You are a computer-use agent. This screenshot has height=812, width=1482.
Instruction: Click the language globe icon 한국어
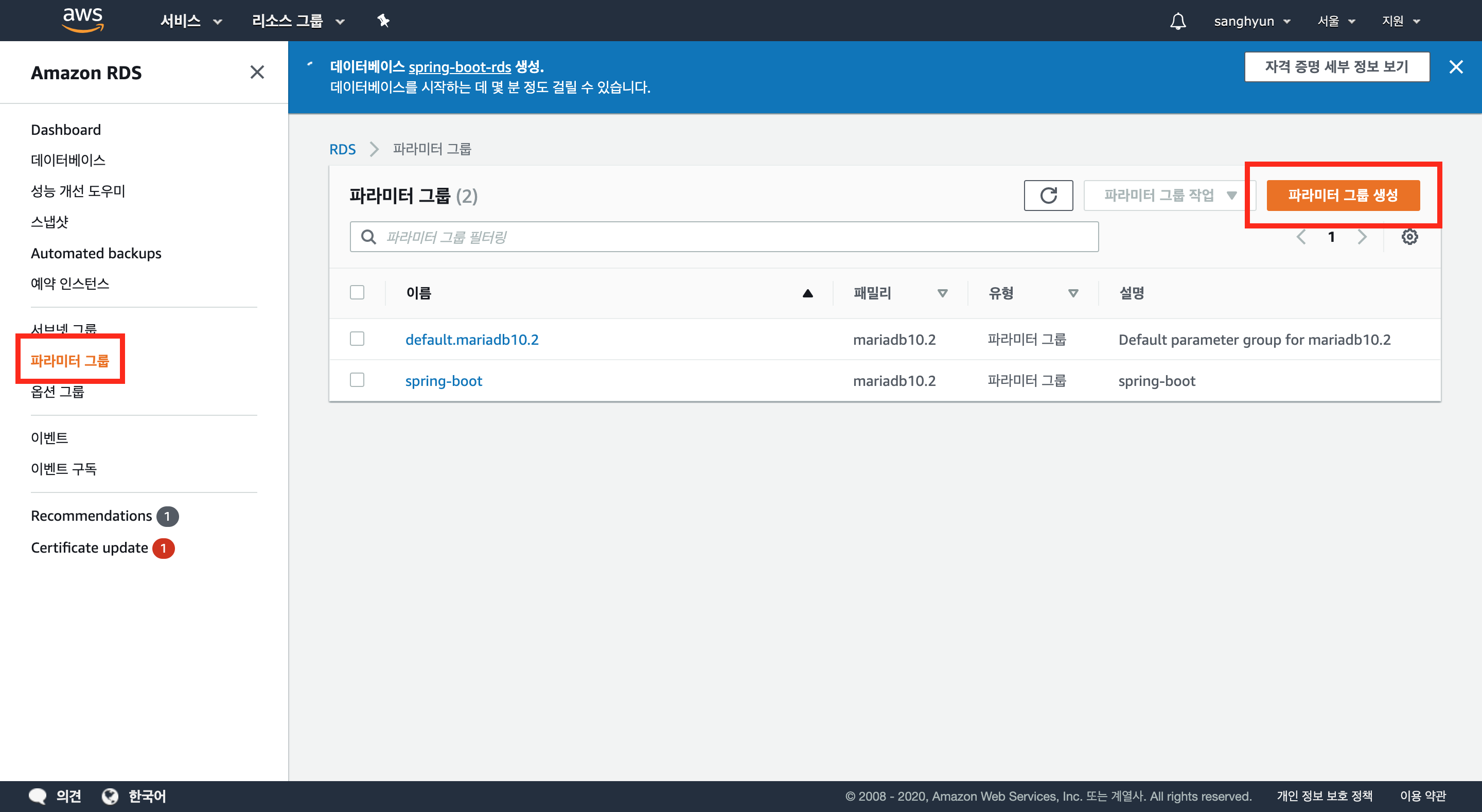coord(110,796)
